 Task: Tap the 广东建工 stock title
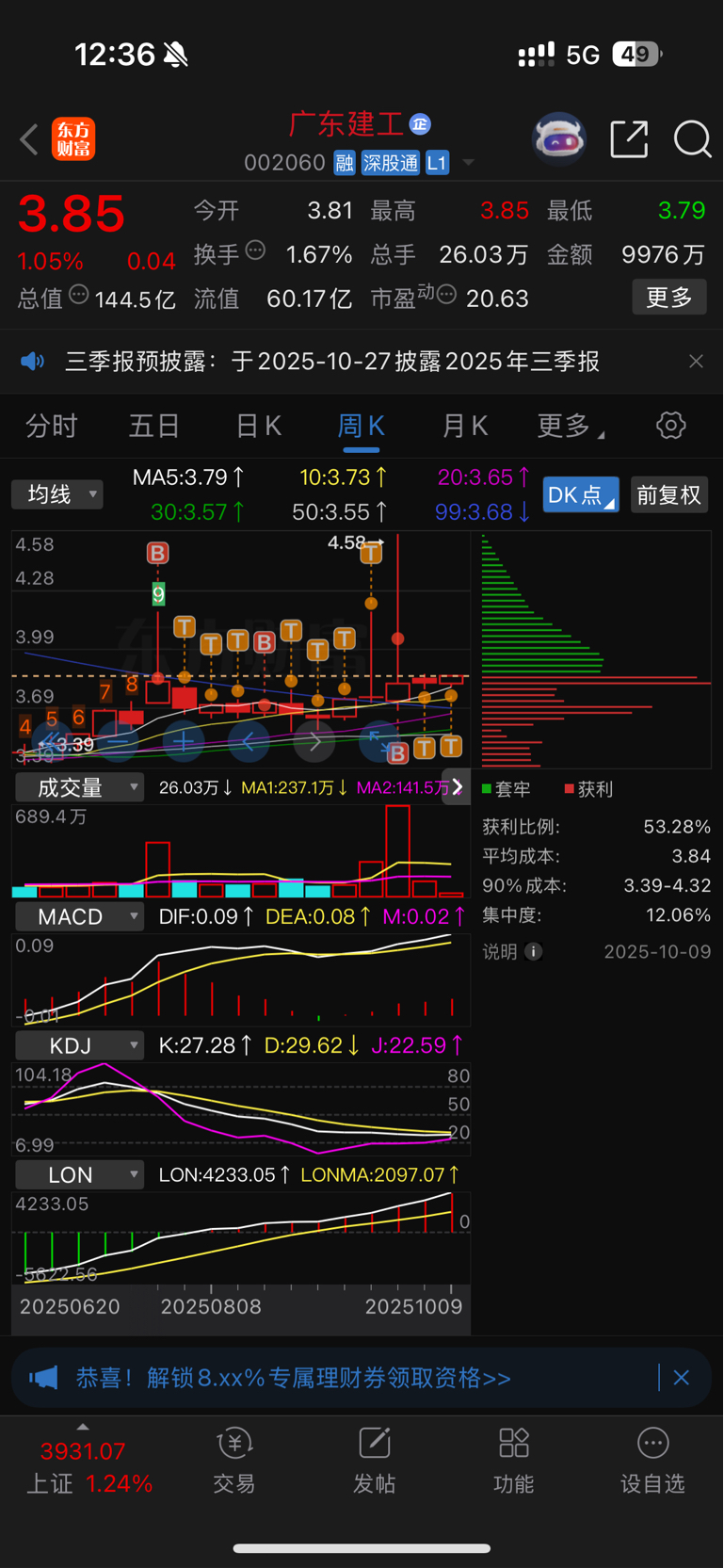coord(346,123)
